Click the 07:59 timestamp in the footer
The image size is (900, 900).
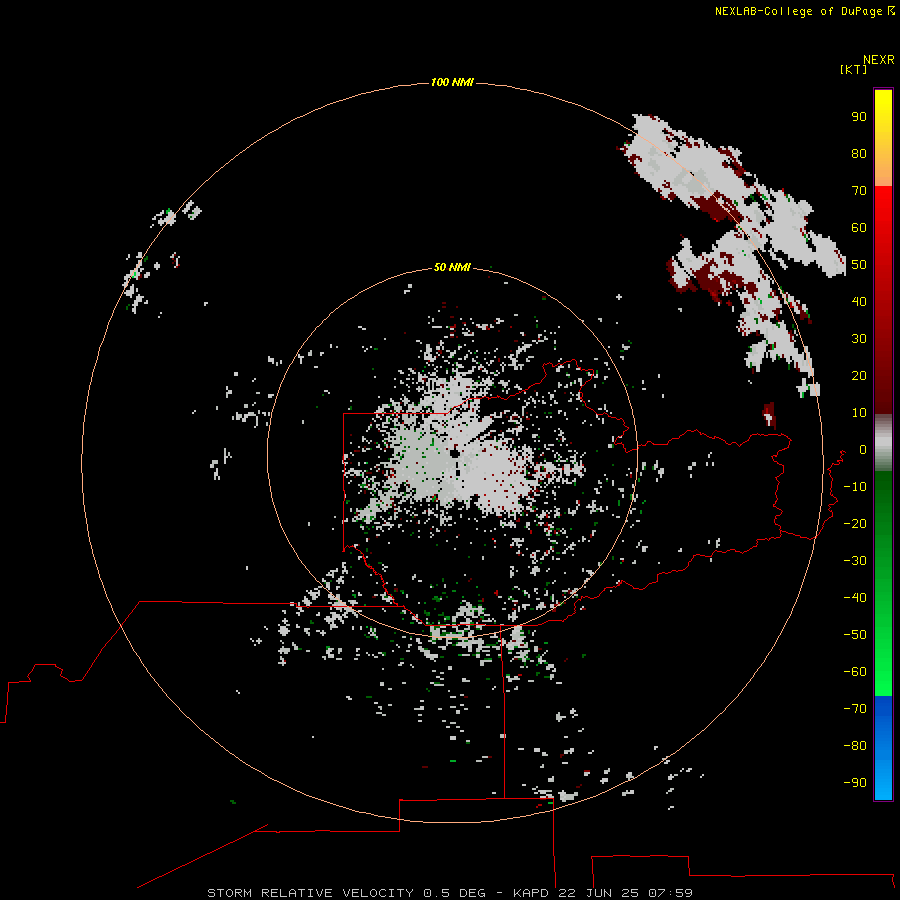[x=670, y=893]
